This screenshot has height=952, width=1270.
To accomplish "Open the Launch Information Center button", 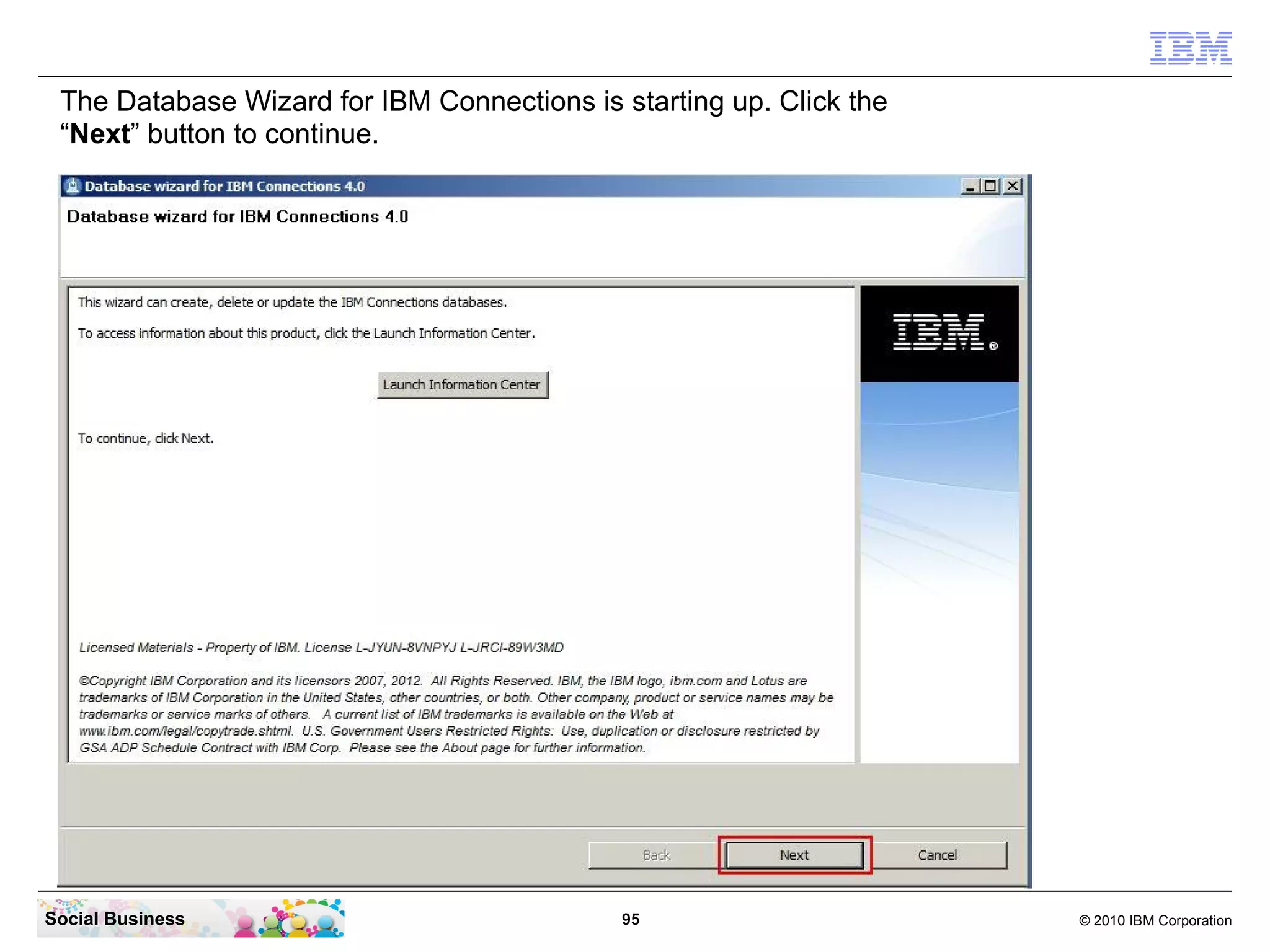I will click(463, 384).
